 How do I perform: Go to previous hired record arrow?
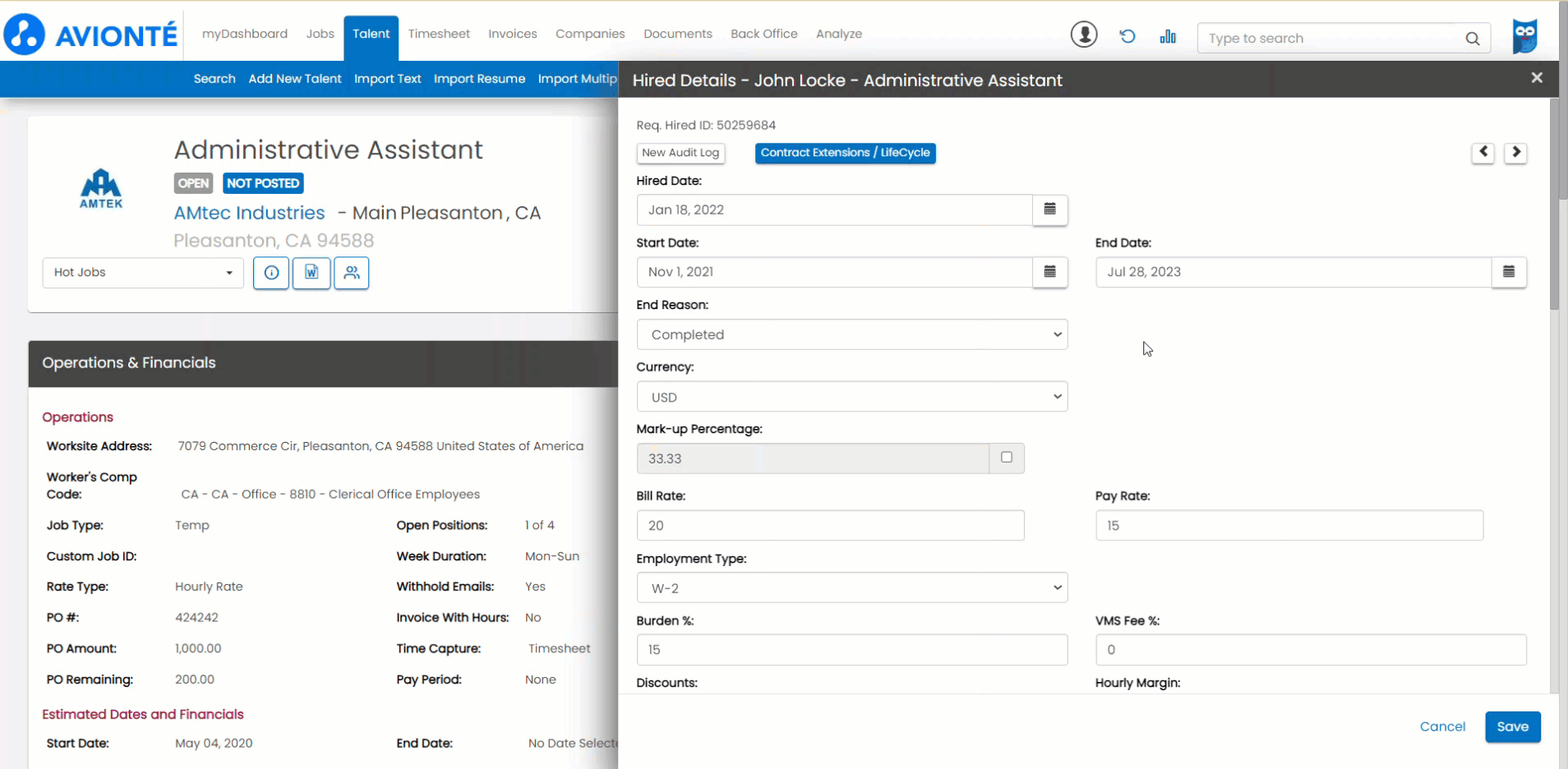1483,153
